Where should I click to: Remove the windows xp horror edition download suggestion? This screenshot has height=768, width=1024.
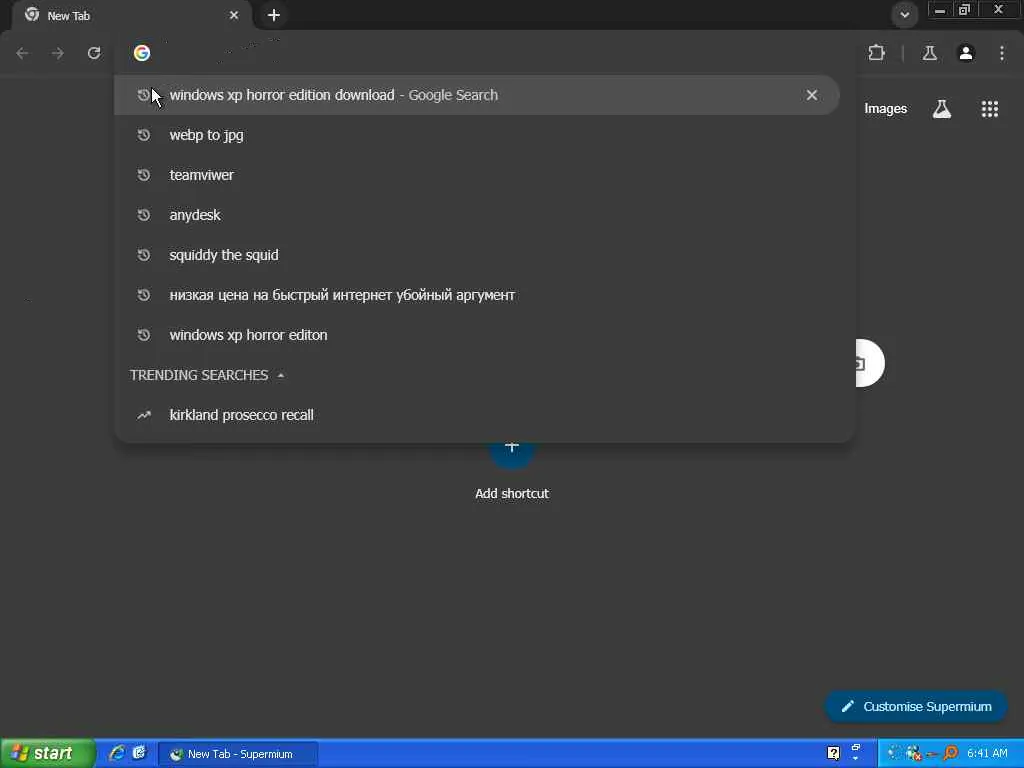click(x=812, y=95)
